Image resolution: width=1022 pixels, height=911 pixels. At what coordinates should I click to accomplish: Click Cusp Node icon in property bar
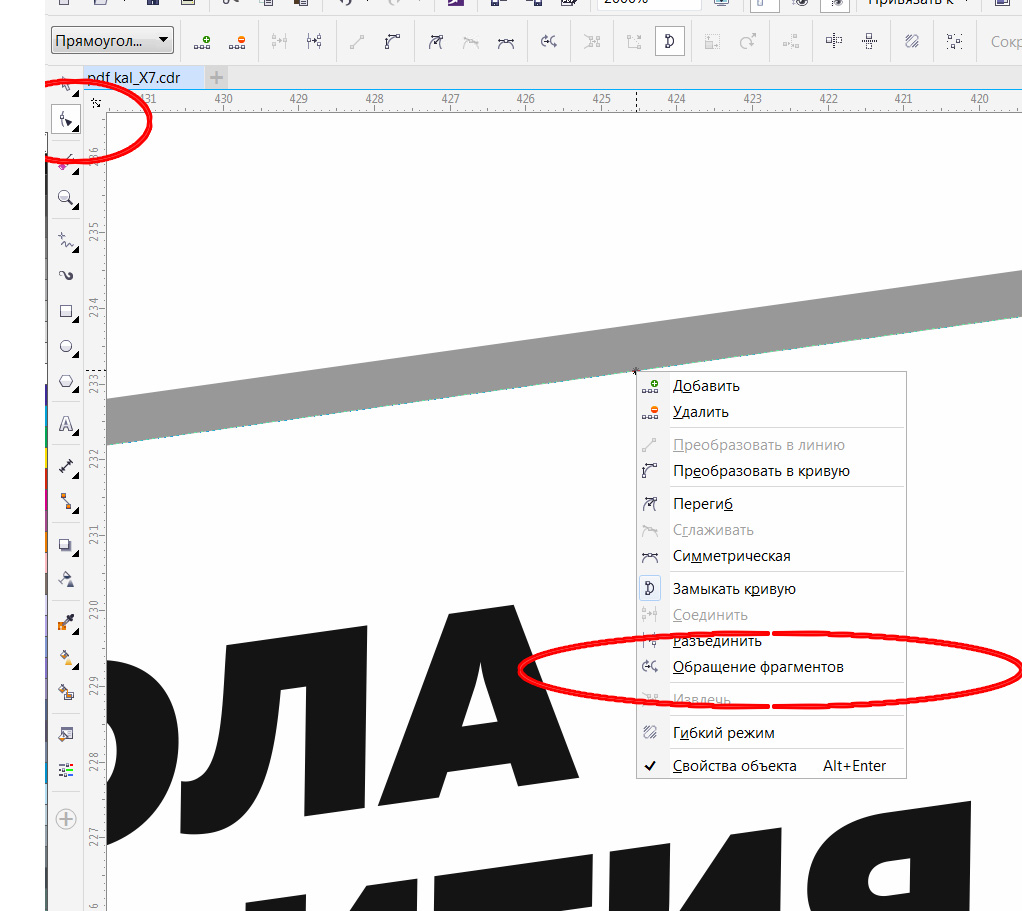(x=435, y=42)
